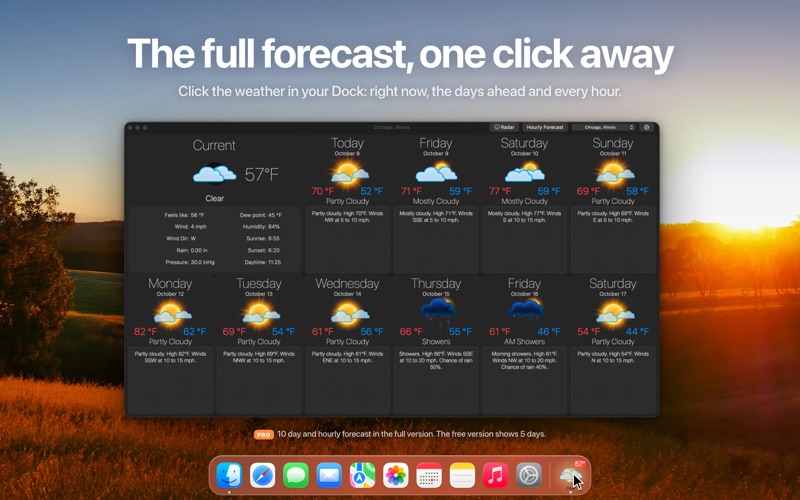The height and width of the screenshot is (500, 800).
Task: Click 'Sunset: 6:20' detail
Action: [x=263, y=251]
